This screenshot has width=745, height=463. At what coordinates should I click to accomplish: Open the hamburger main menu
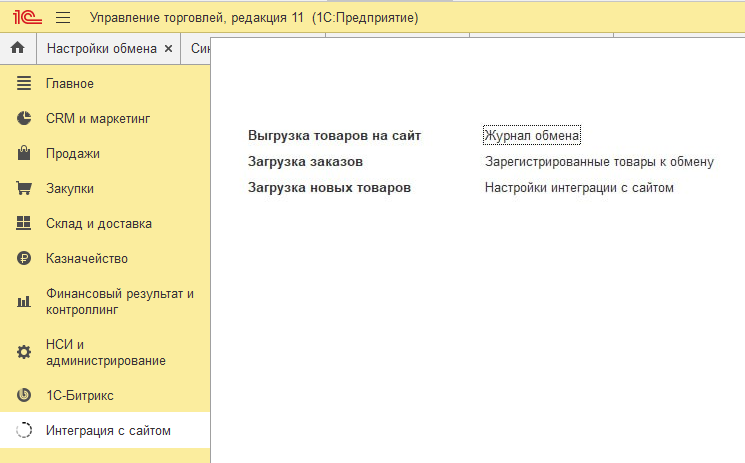[63, 18]
